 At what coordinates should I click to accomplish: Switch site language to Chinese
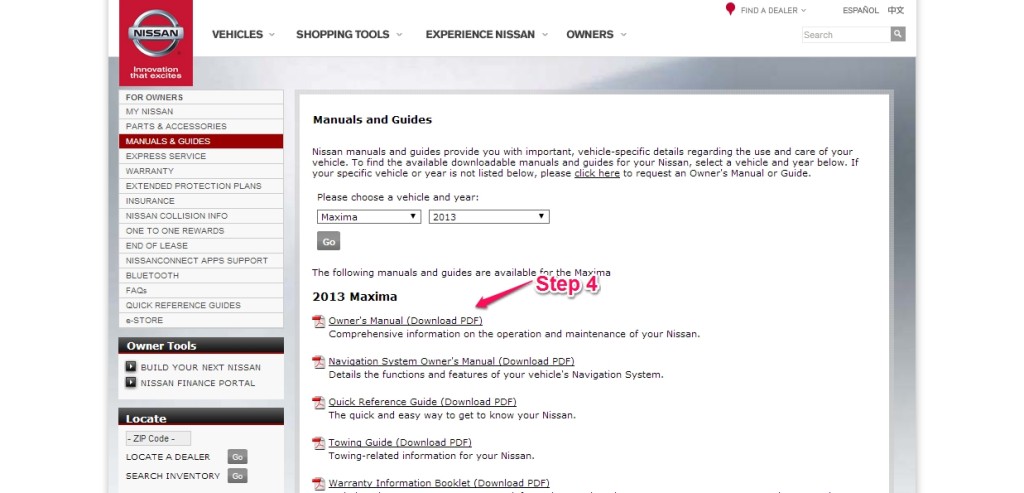(x=896, y=10)
